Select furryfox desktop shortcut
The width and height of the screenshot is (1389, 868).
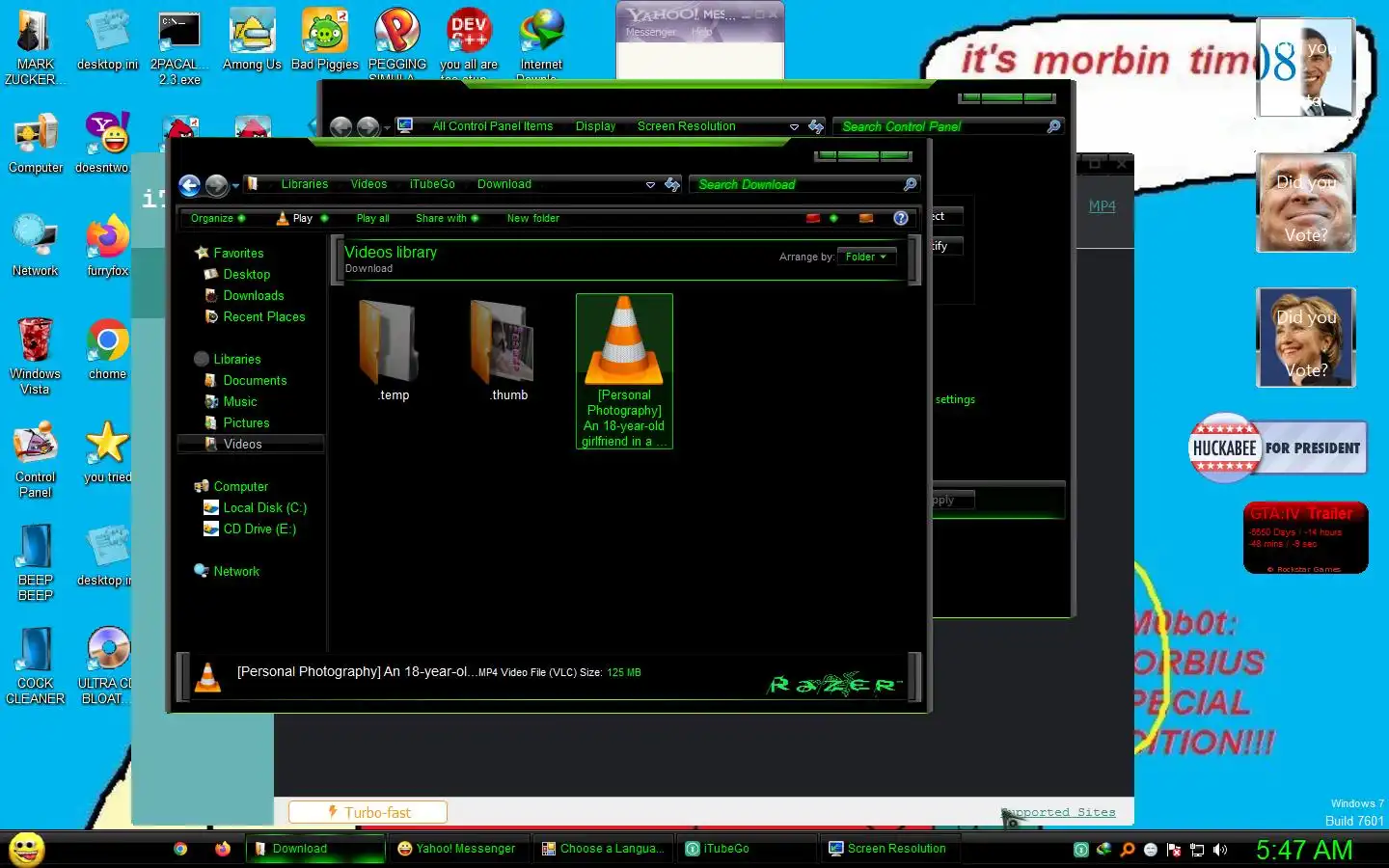pyautogui.click(x=107, y=247)
